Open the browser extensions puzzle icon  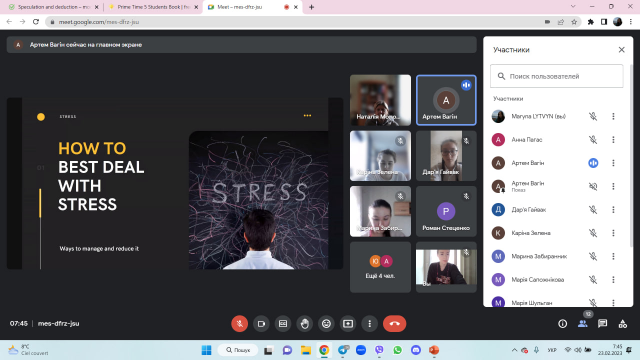(590, 22)
